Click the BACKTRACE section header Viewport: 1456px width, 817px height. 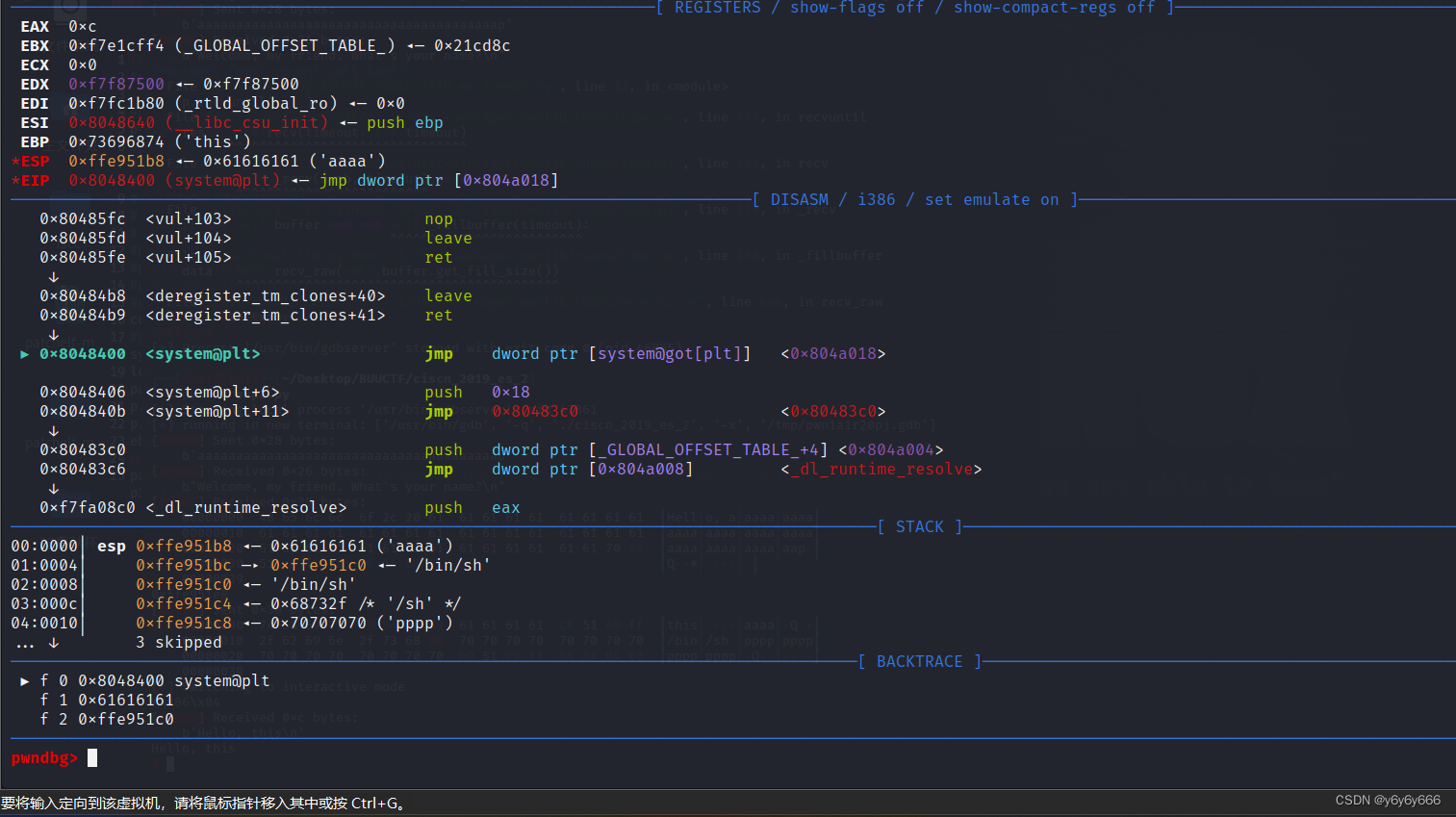[x=920, y=662]
